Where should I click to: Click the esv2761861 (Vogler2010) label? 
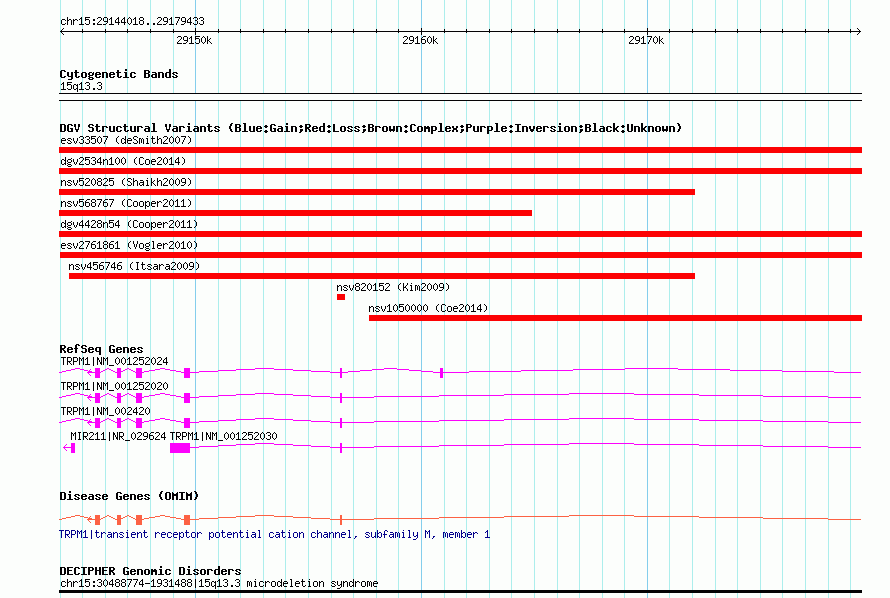129,245
